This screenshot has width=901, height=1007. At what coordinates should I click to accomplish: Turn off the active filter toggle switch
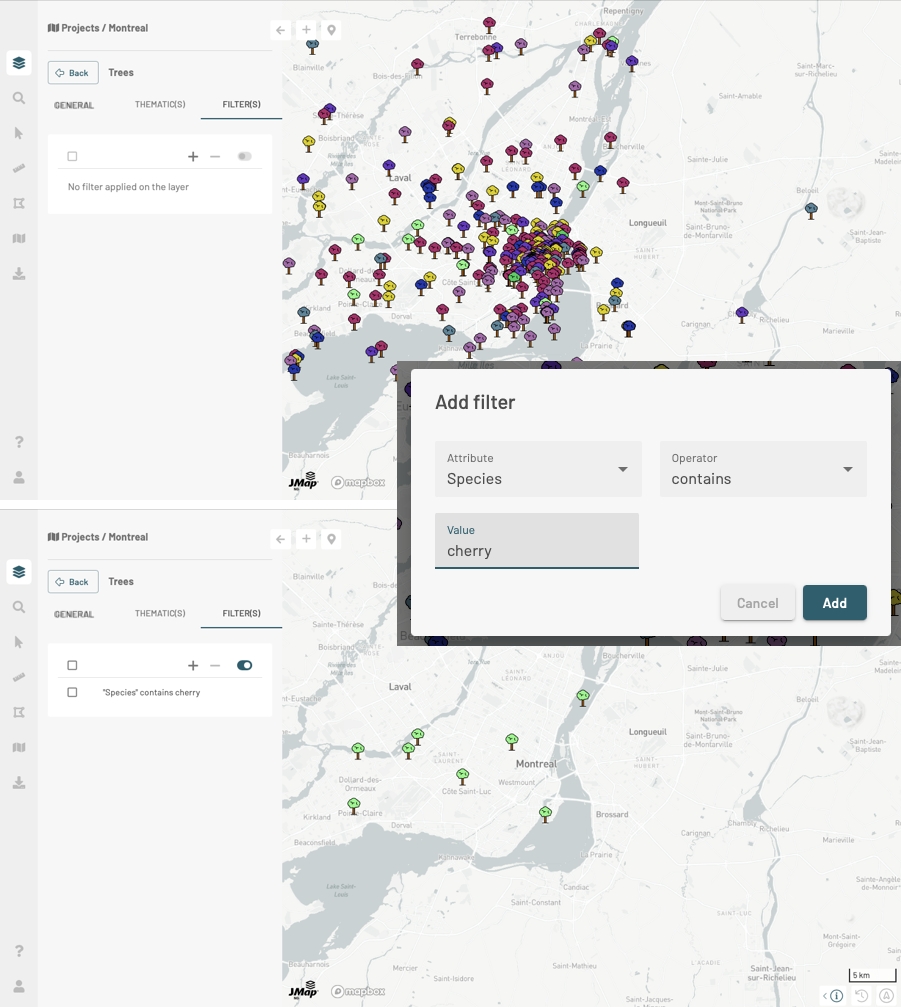[x=244, y=666]
